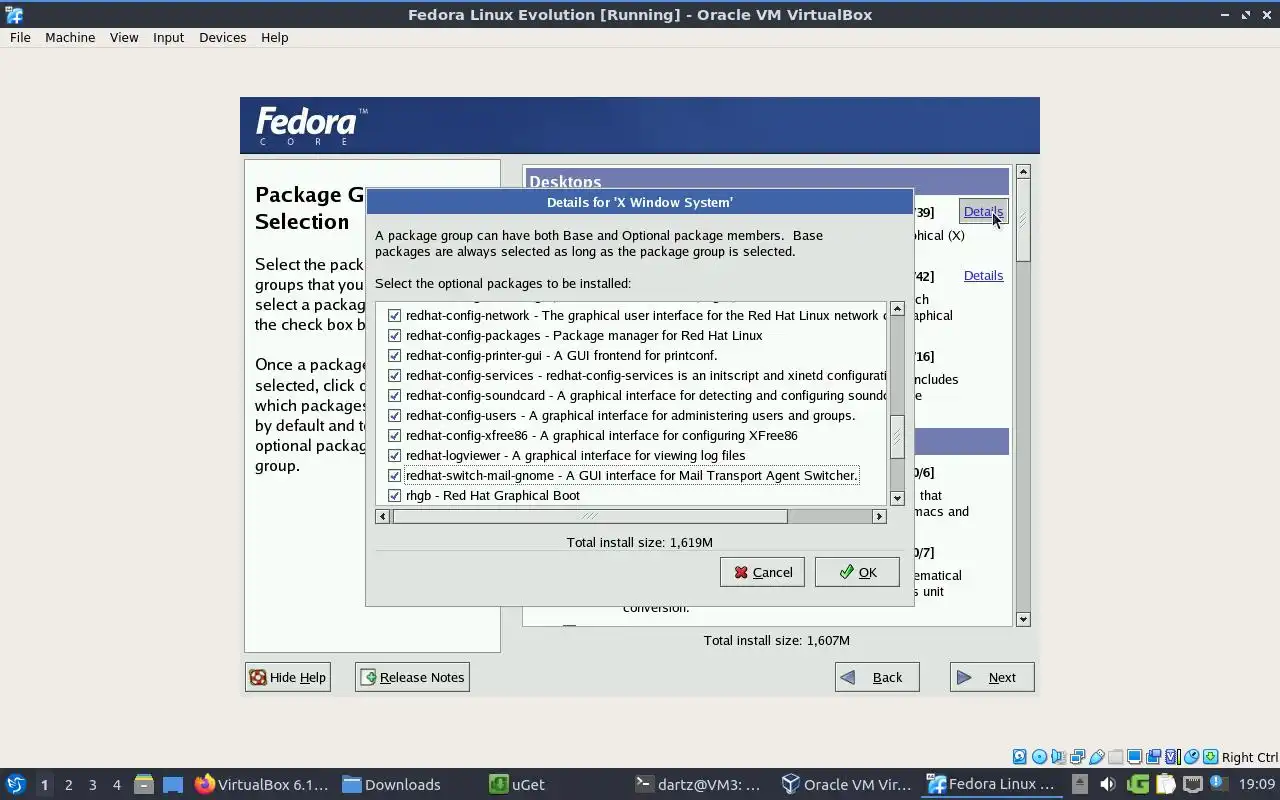Viewport: 1280px width, 800px height.
Task: Click the Hide Help button
Action: pyautogui.click(x=287, y=677)
